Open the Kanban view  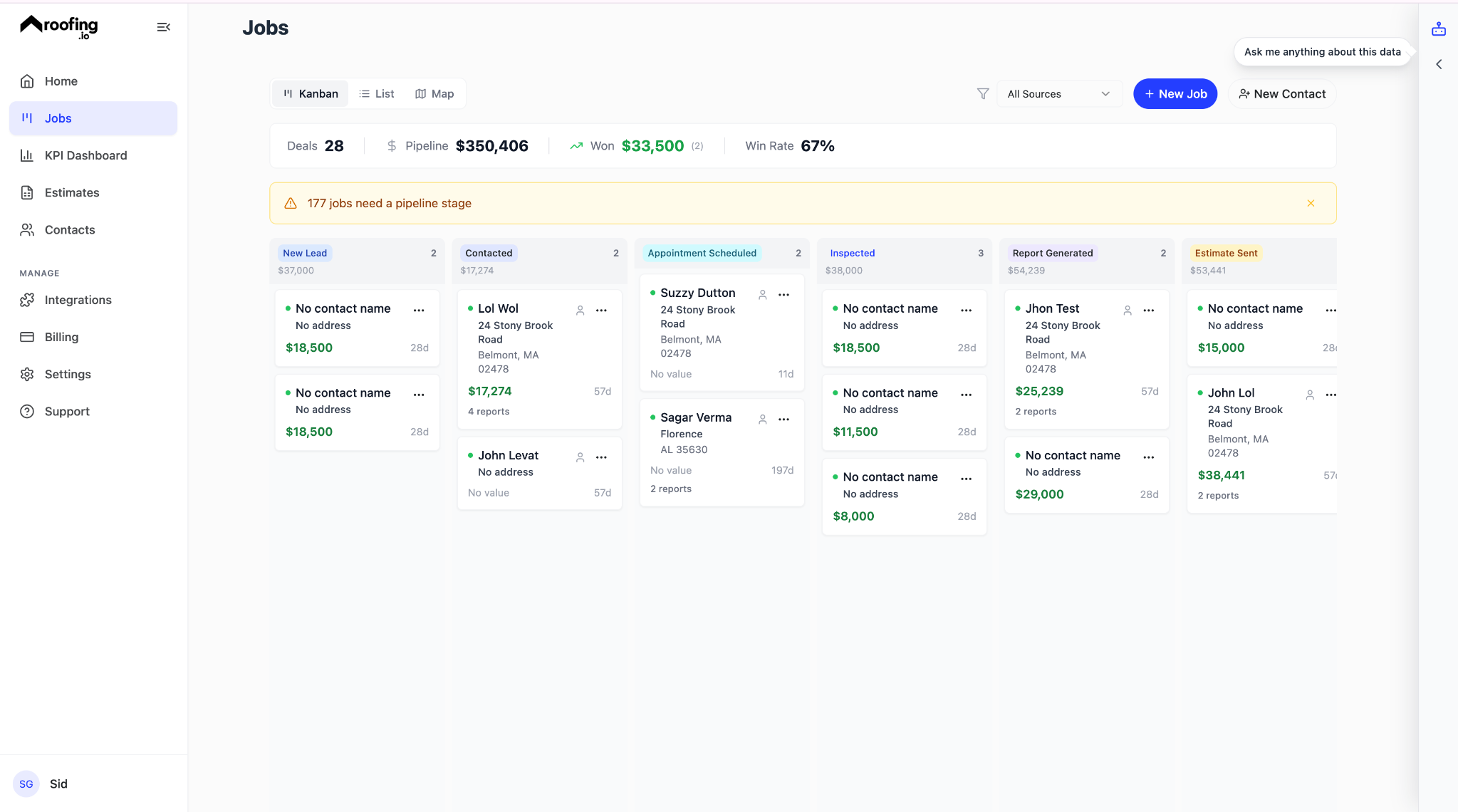coord(310,93)
